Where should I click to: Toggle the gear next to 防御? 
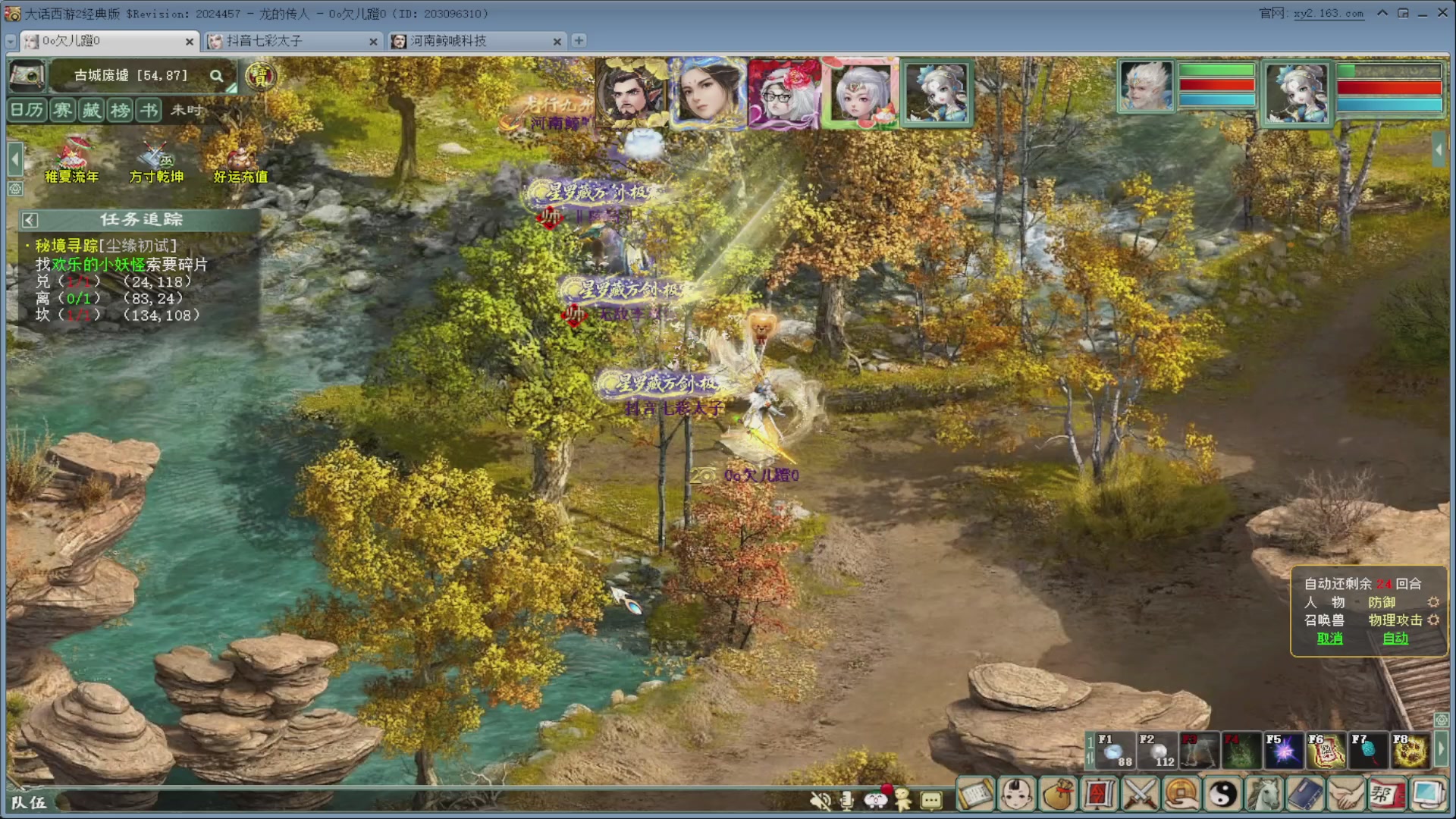coord(1433,602)
